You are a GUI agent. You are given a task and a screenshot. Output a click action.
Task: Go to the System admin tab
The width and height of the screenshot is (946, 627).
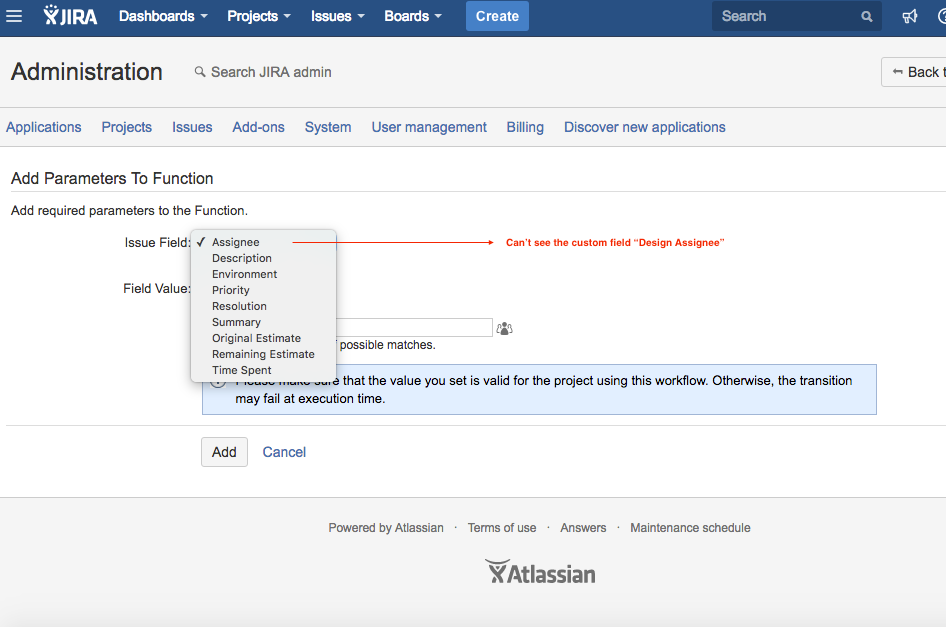(x=328, y=127)
